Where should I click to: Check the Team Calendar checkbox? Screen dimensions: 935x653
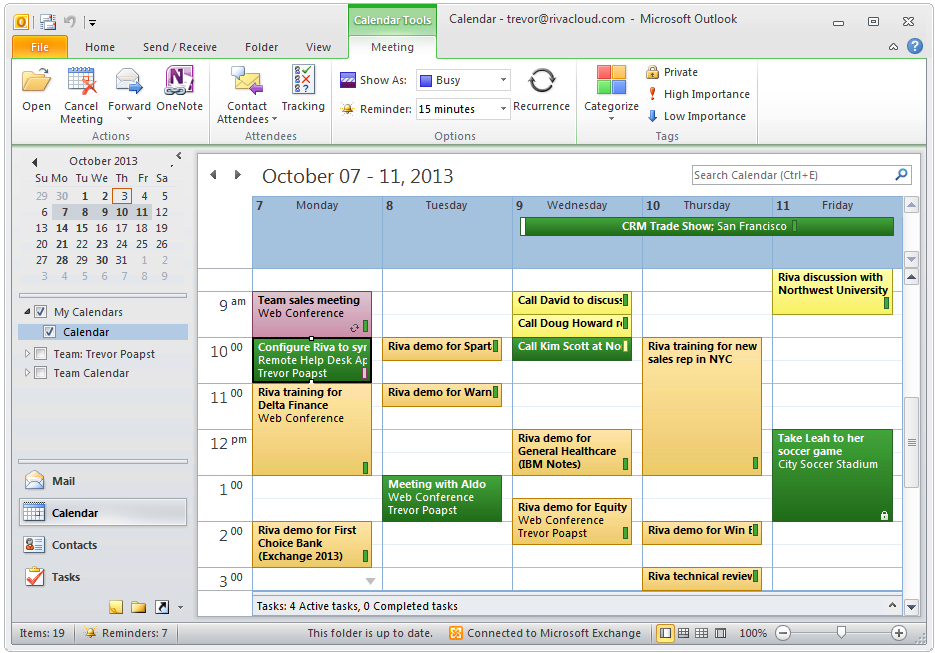(x=41, y=373)
